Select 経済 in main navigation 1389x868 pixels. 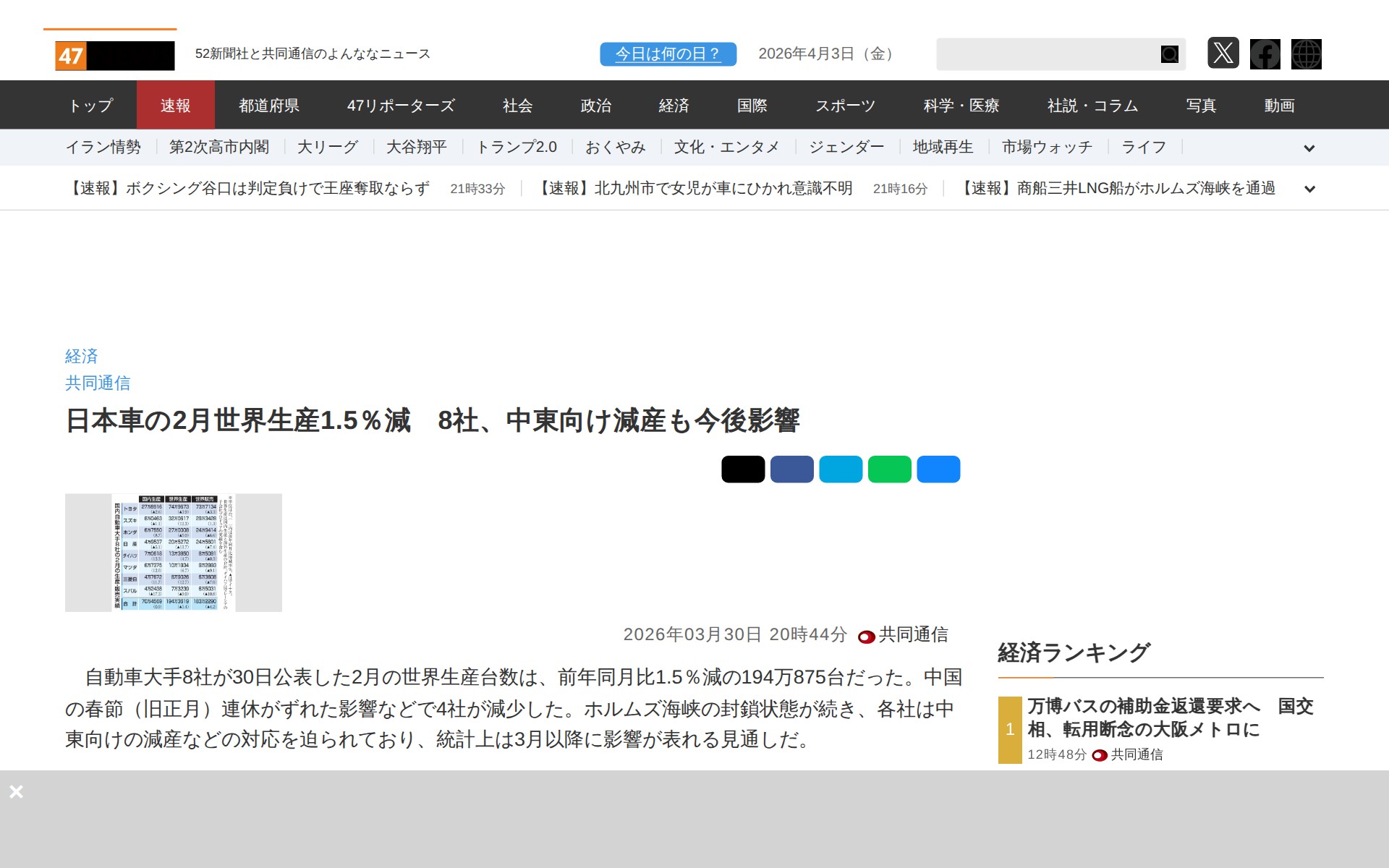(673, 106)
